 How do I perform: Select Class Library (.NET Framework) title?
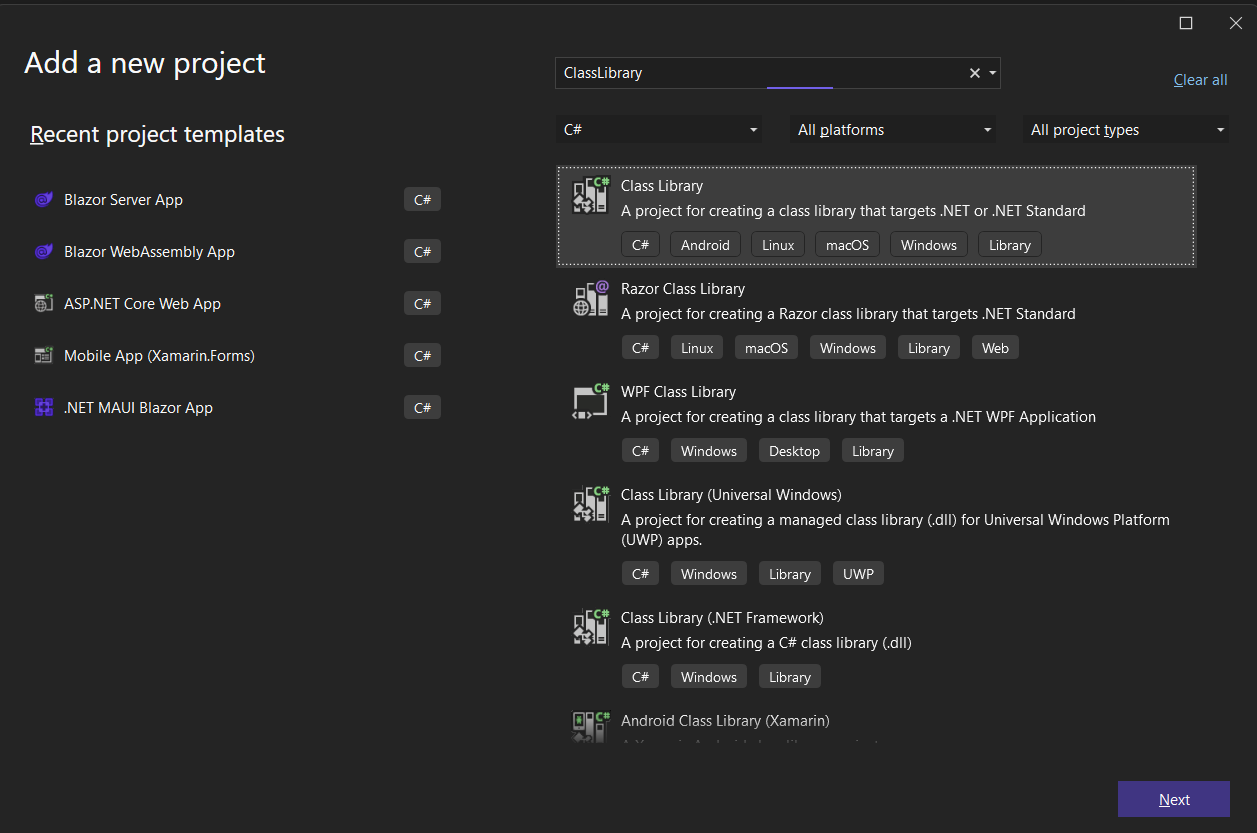[722, 618]
